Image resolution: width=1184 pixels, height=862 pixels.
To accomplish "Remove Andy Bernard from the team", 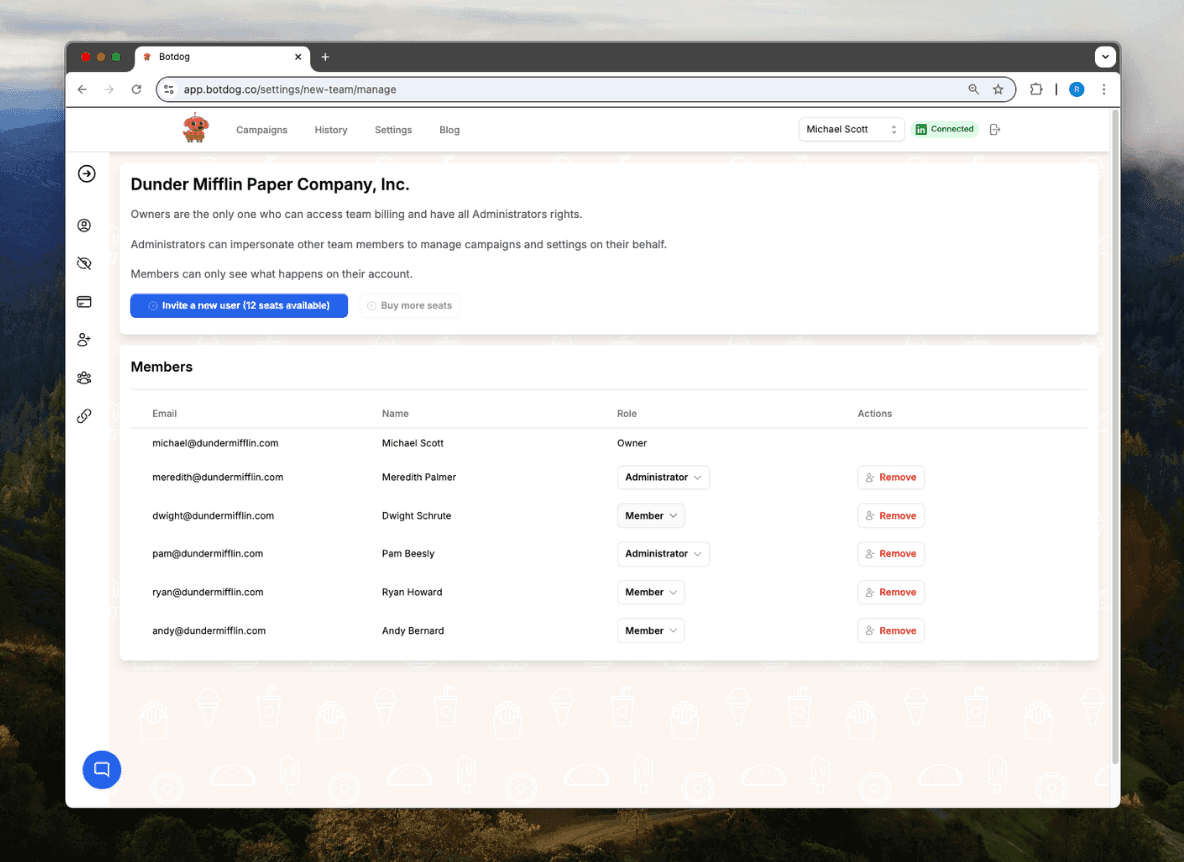I will click(x=891, y=630).
